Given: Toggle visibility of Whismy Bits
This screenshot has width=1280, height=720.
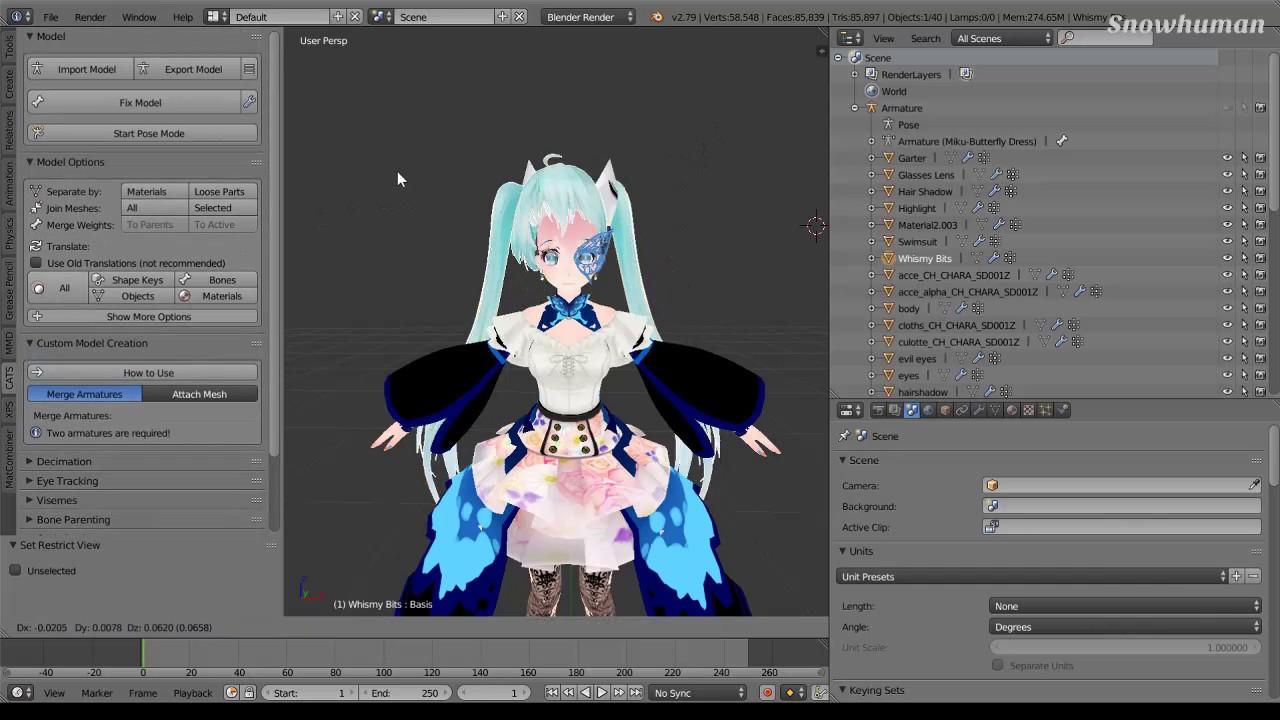Looking at the screenshot, I should tap(1227, 258).
